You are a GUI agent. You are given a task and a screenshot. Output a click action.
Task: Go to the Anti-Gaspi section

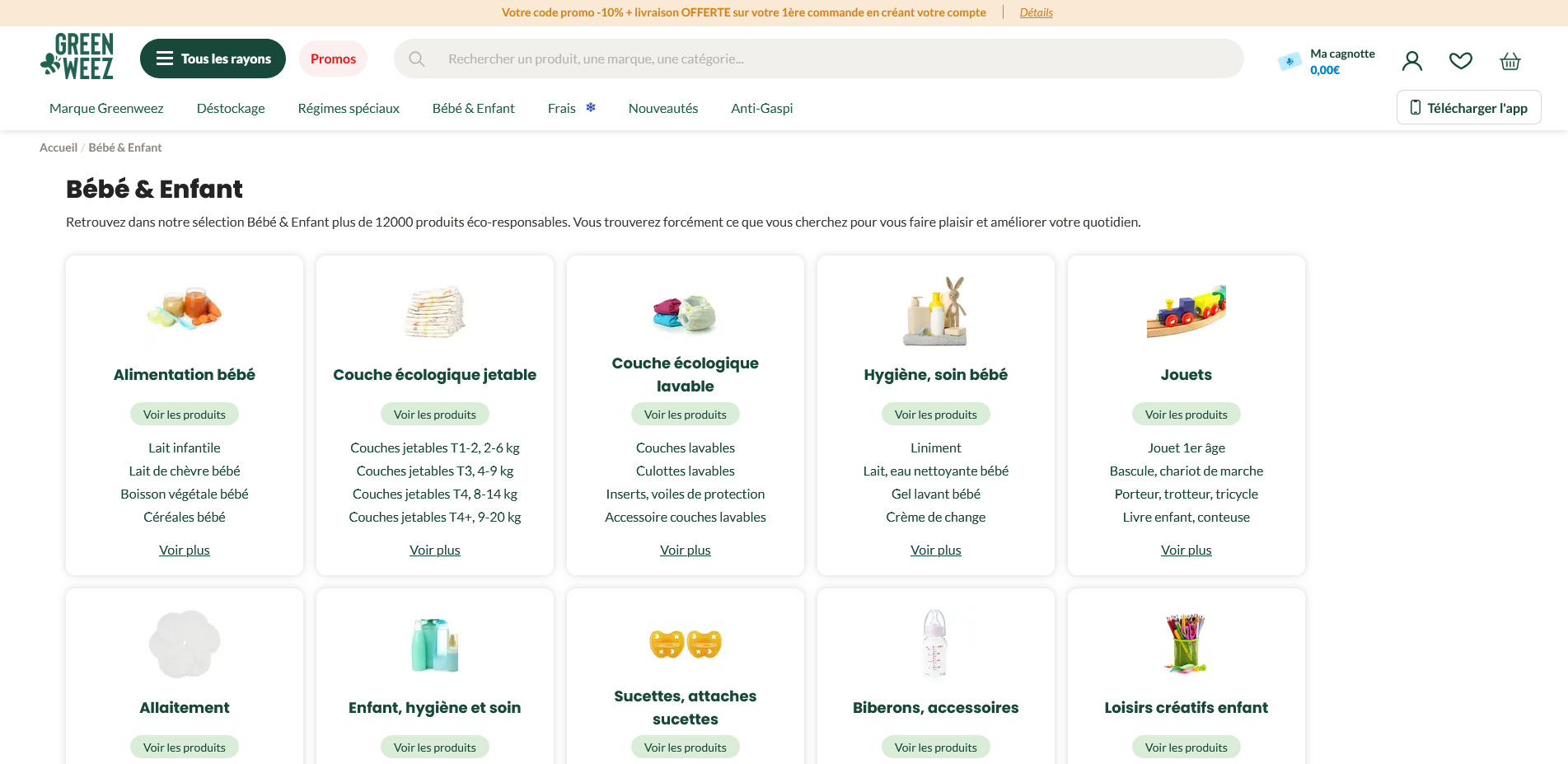point(762,108)
